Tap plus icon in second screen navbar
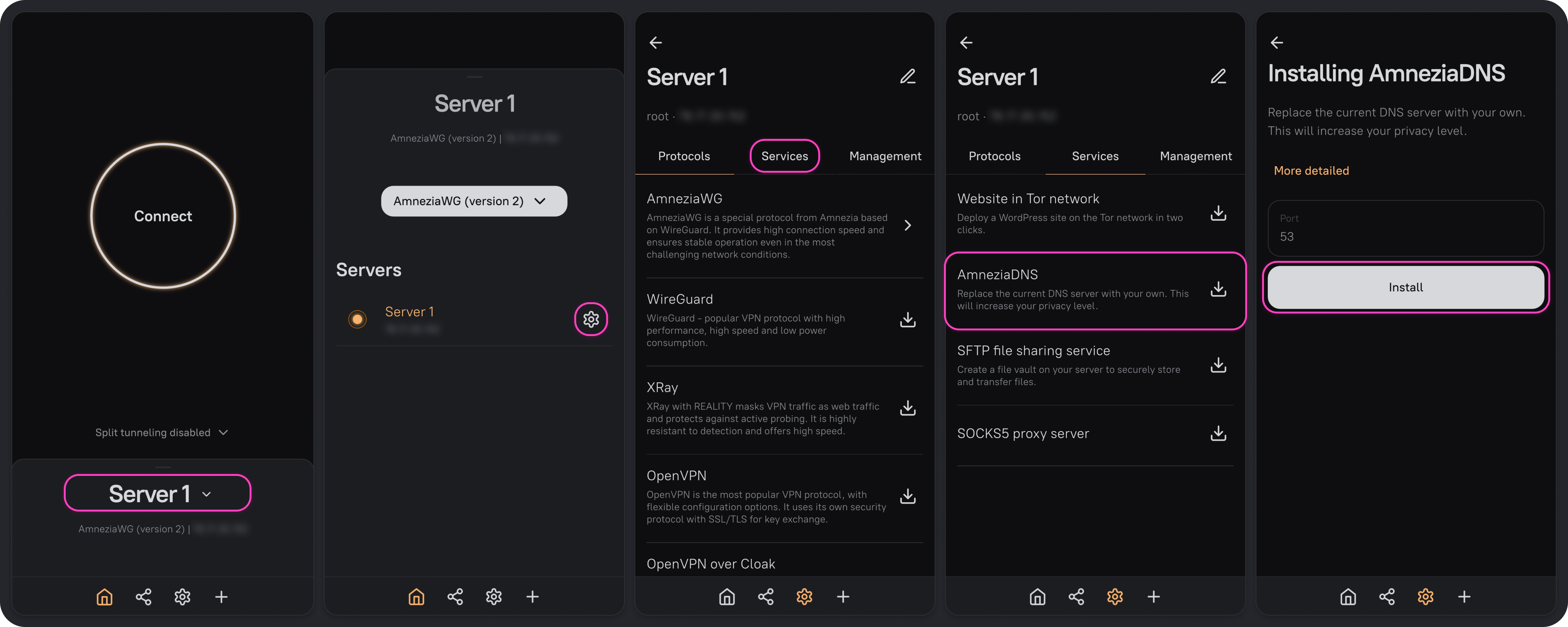 533,597
